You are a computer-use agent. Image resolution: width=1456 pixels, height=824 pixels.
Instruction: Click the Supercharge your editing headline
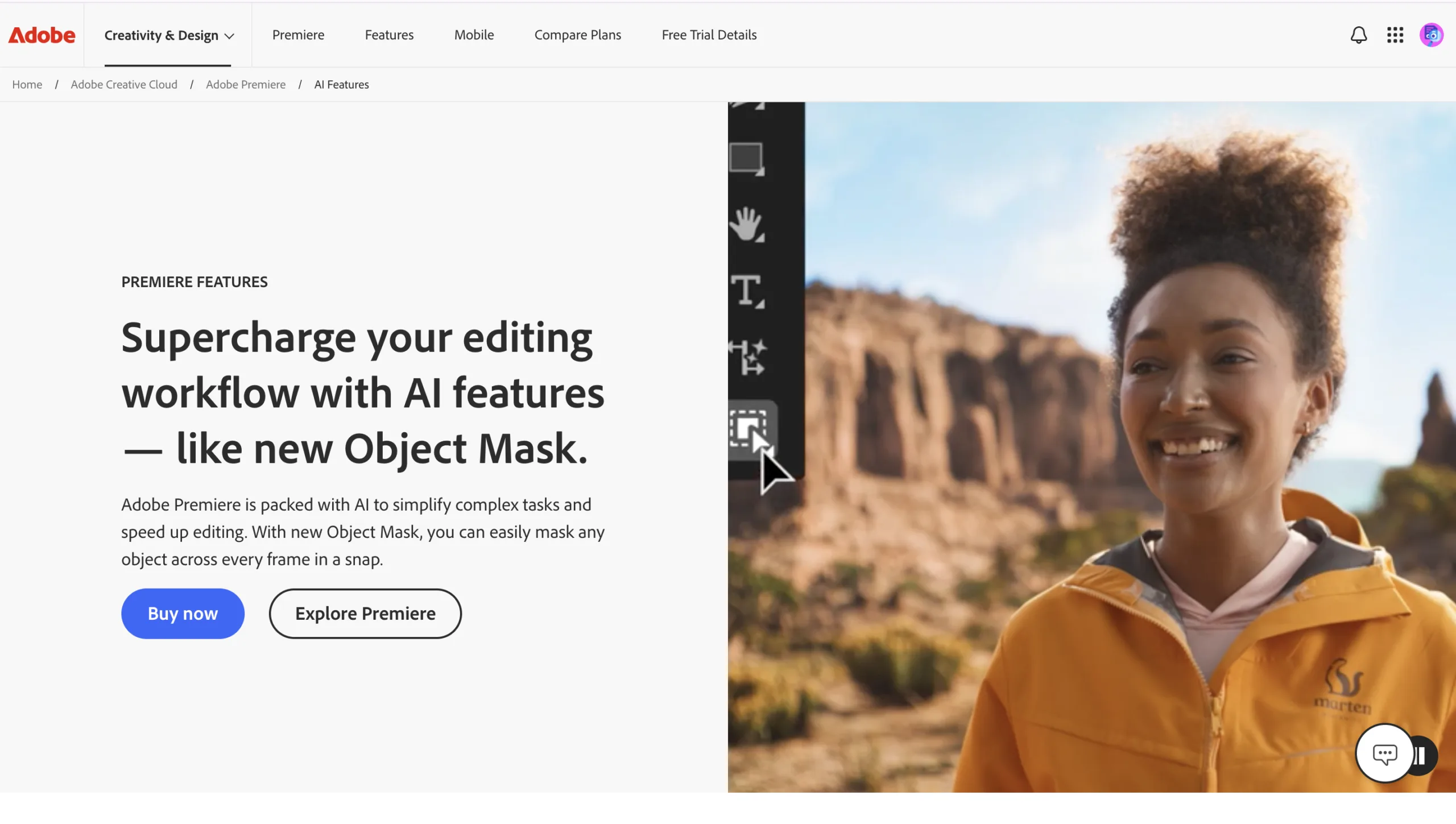[363, 392]
